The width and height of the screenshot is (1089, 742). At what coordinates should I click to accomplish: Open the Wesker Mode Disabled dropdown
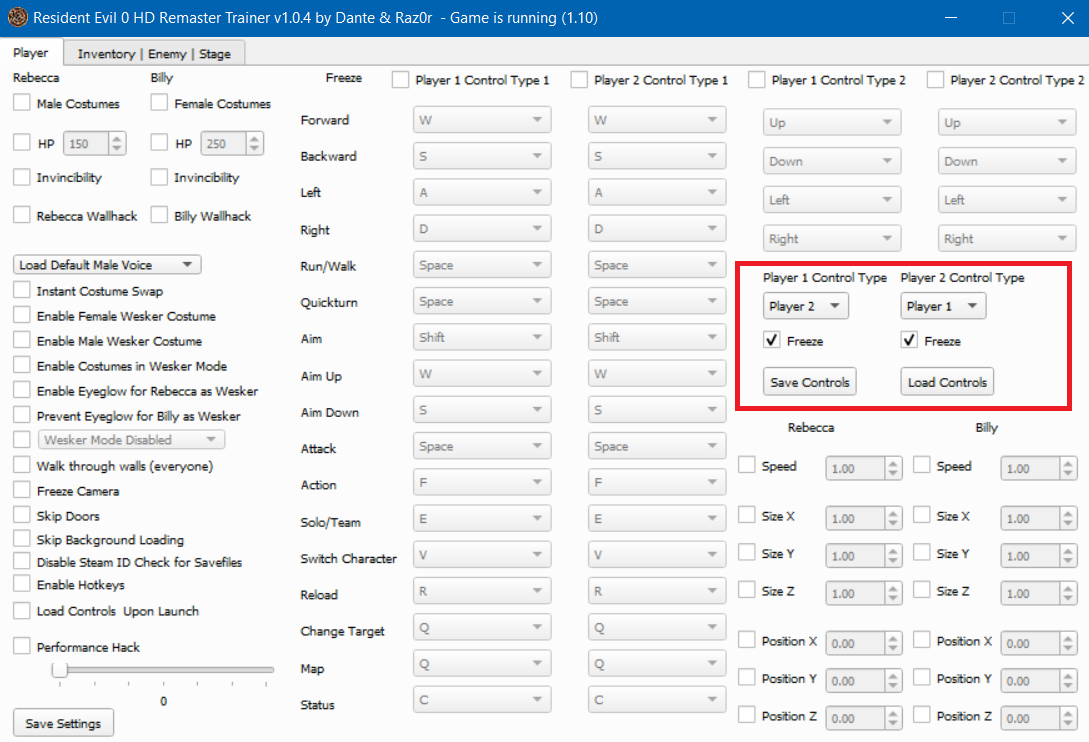tap(131, 440)
